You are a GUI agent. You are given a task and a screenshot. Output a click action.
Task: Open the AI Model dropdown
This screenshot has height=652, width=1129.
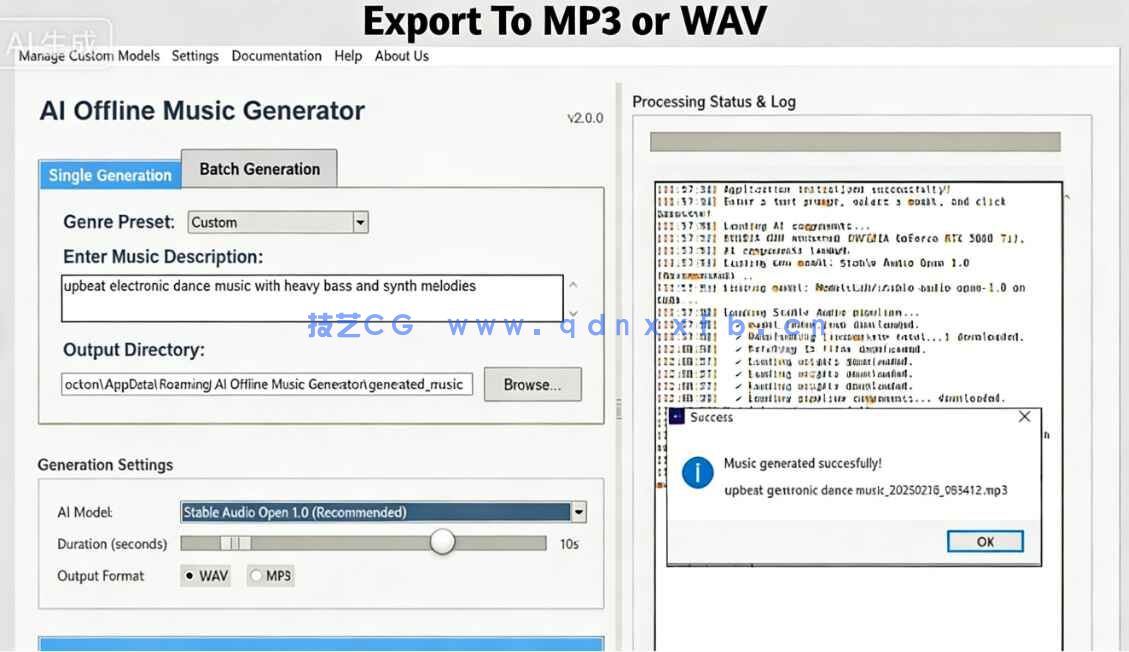click(x=578, y=511)
